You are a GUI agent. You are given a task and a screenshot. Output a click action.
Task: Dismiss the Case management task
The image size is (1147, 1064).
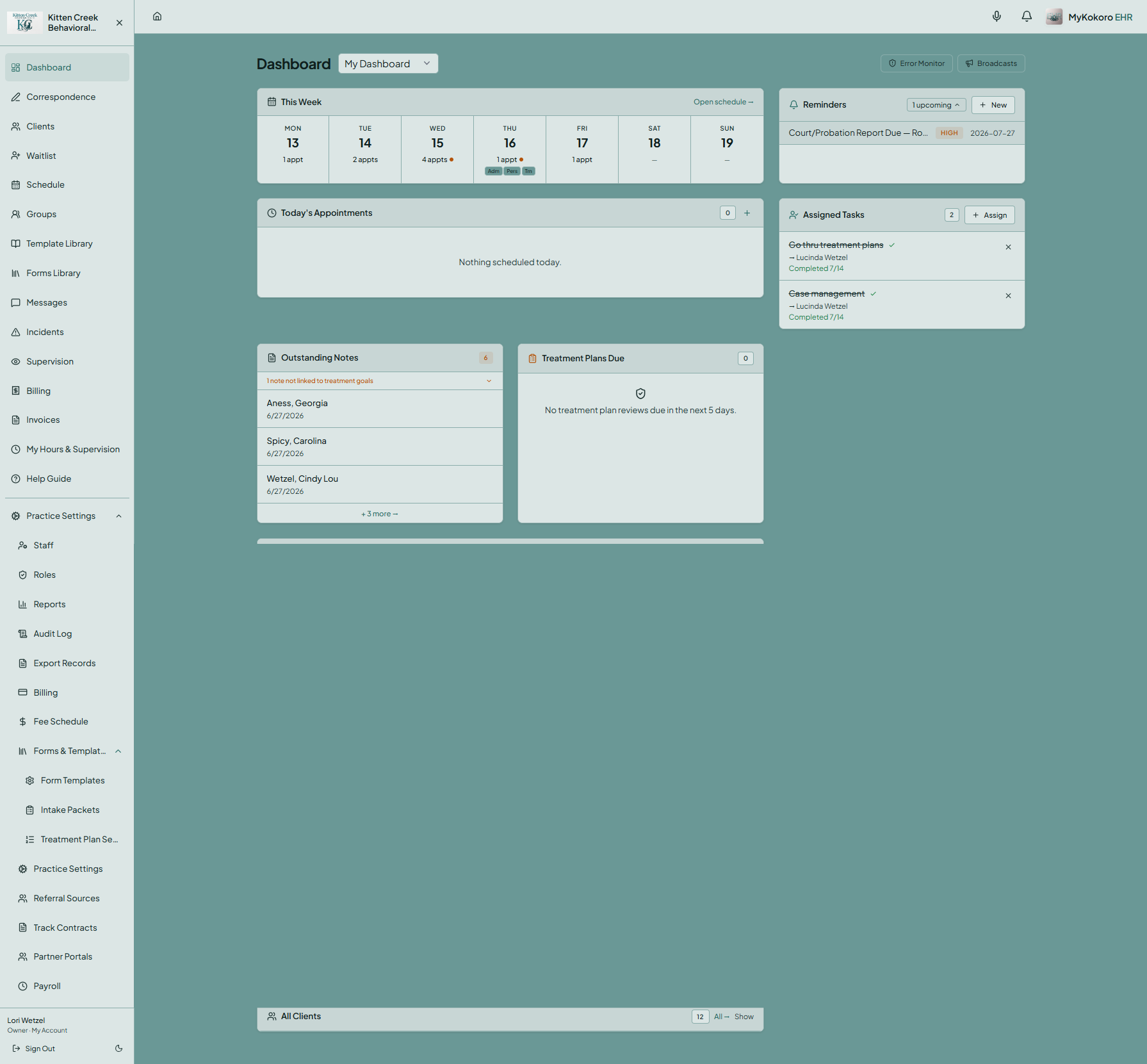tap(1008, 296)
